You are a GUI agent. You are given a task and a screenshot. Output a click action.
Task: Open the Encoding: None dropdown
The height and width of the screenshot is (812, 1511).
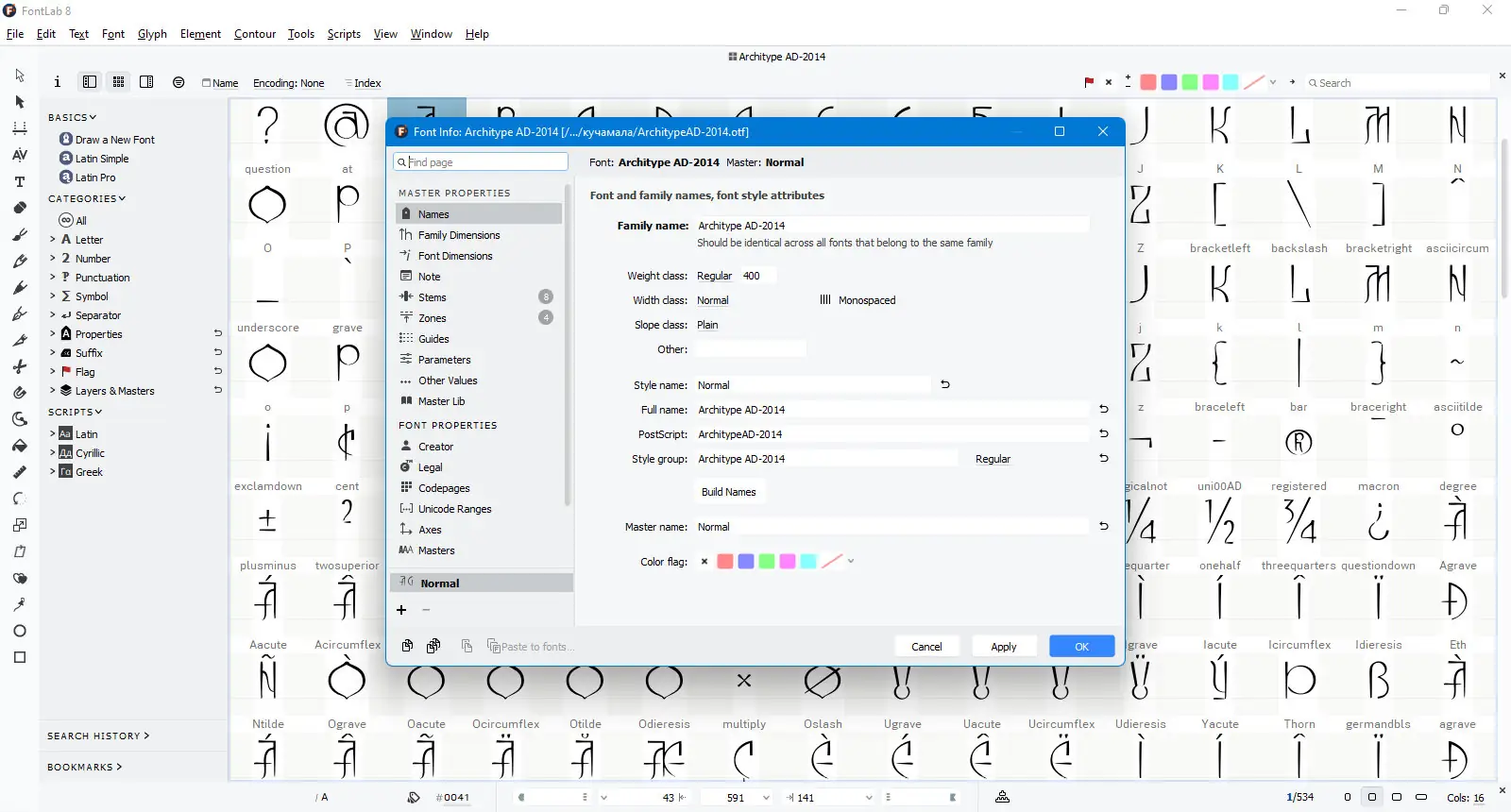(288, 83)
